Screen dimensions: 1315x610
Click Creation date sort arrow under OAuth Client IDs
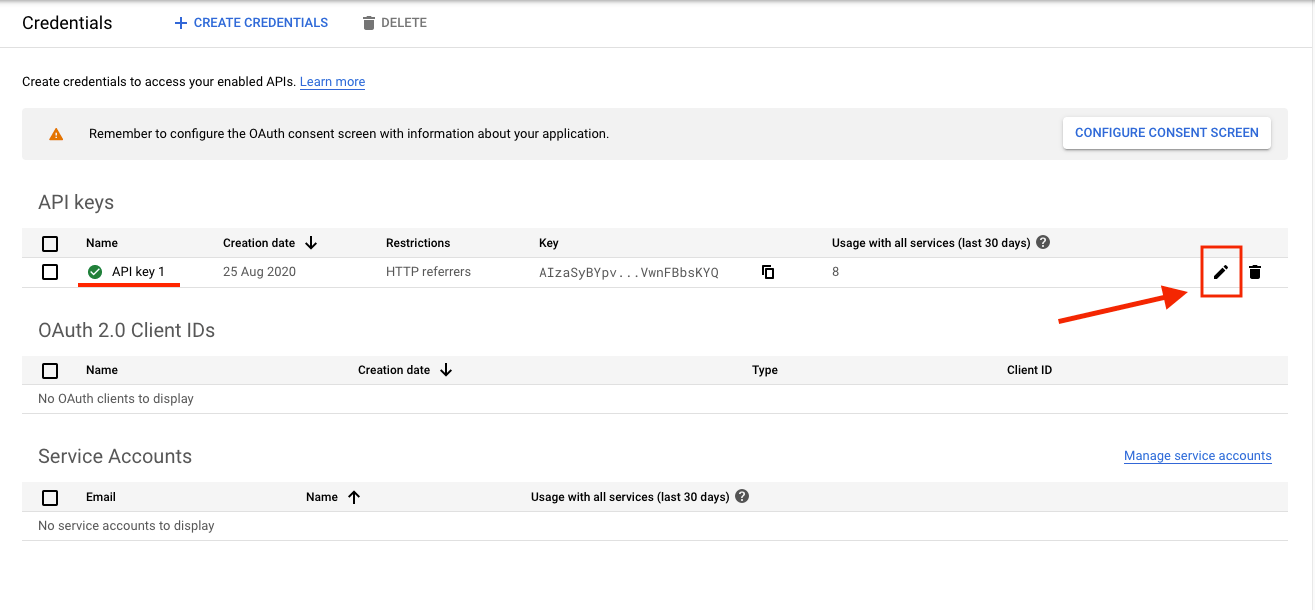446,369
